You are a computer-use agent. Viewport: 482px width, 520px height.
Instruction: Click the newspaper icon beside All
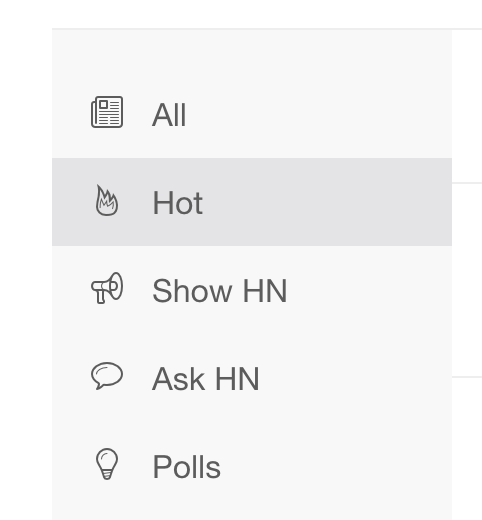(107, 112)
